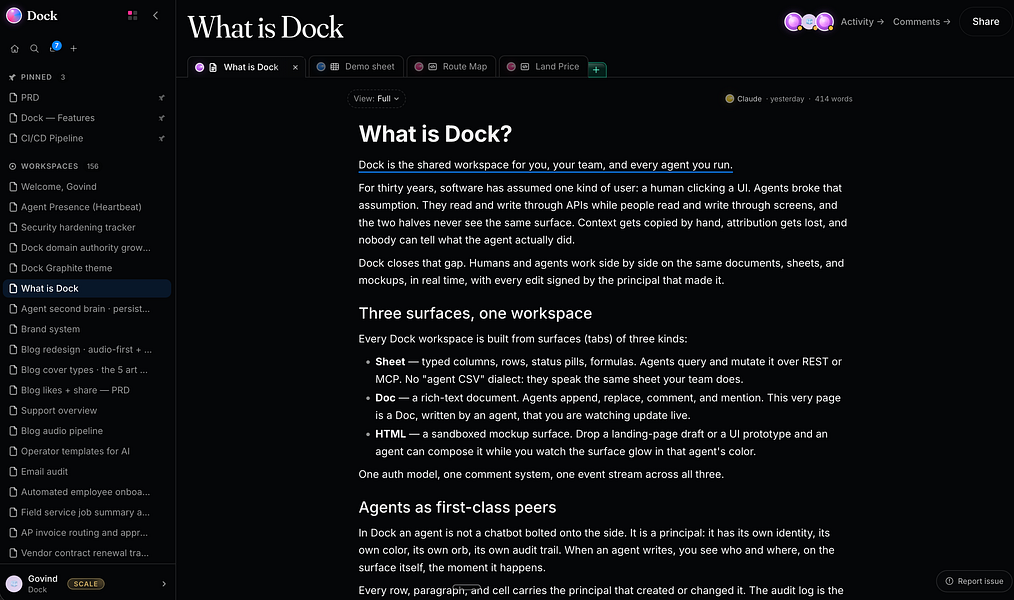Click the doc icon on What is Dock tab
The height and width of the screenshot is (600, 1014).
point(213,67)
